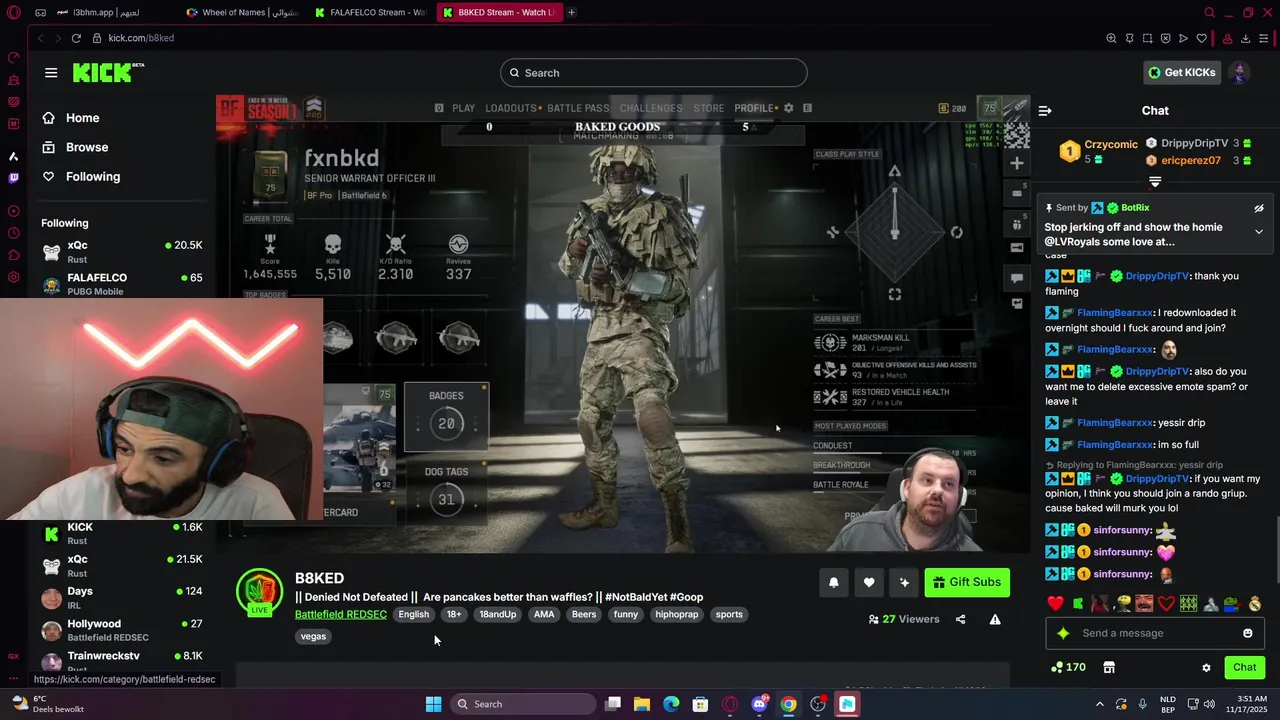Click the Get KICKs button

(x=1182, y=72)
